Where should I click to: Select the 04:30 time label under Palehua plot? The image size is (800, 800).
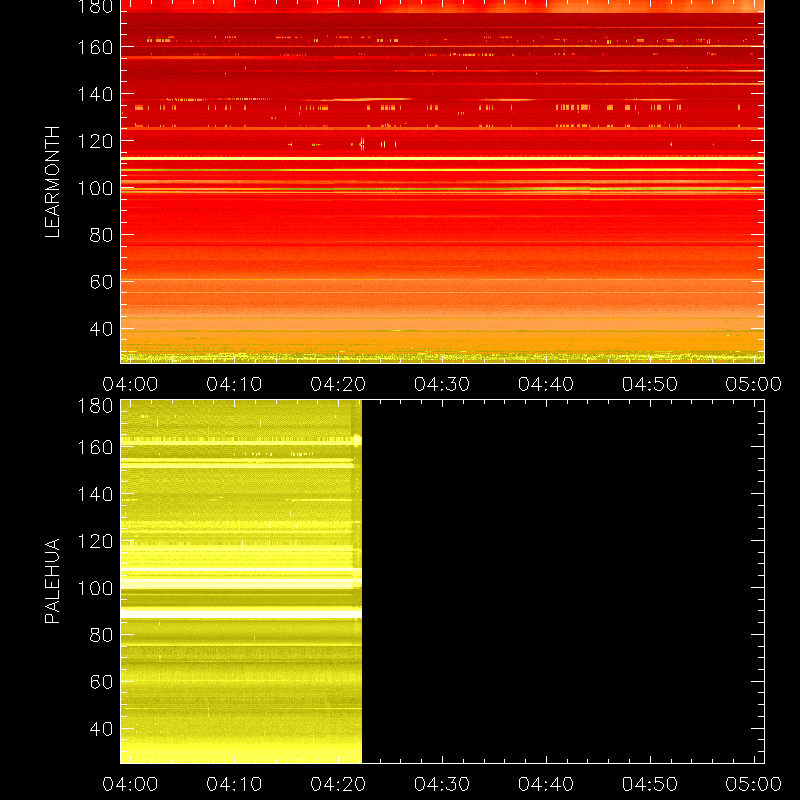click(442, 784)
